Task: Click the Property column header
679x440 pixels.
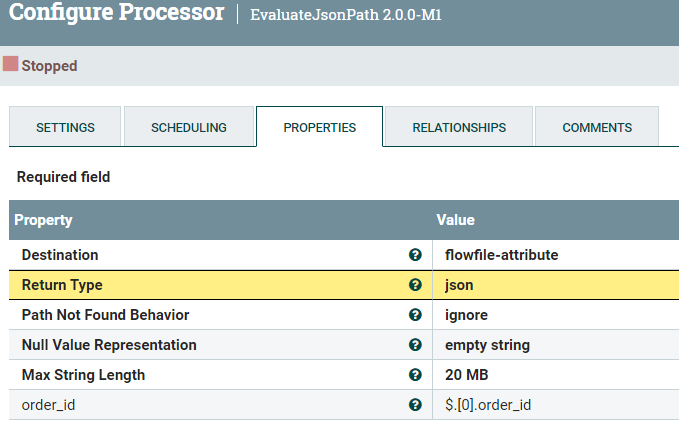Action: click(43, 220)
